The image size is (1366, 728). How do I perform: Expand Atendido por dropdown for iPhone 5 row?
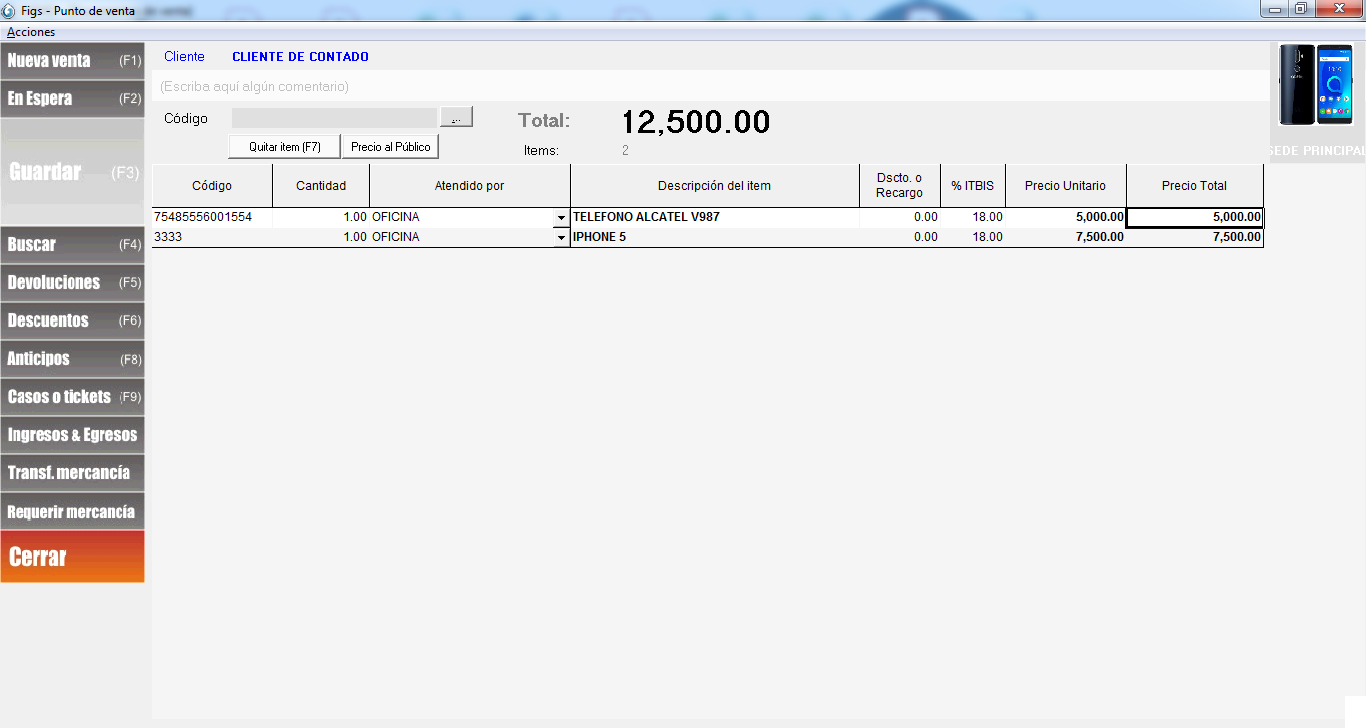point(561,238)
